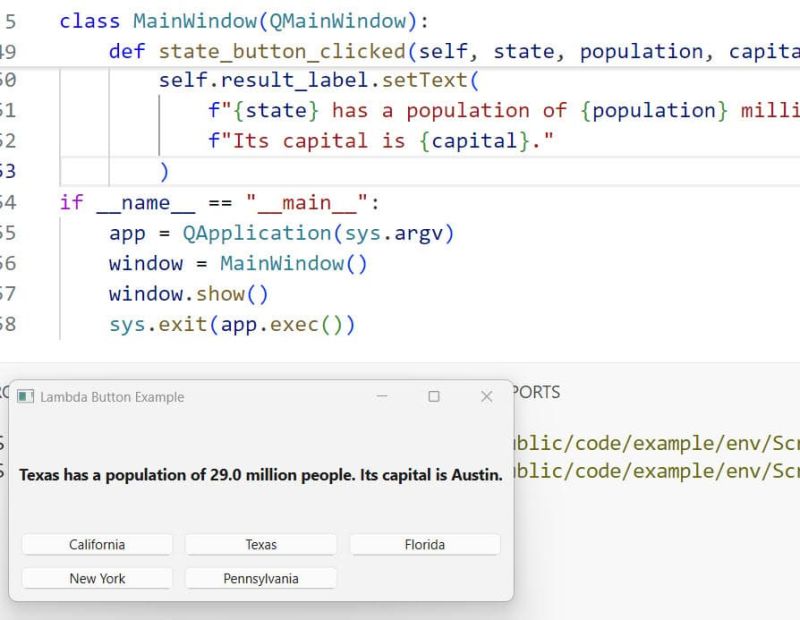Close the Lambda Button Example window

tap(487, 396)
